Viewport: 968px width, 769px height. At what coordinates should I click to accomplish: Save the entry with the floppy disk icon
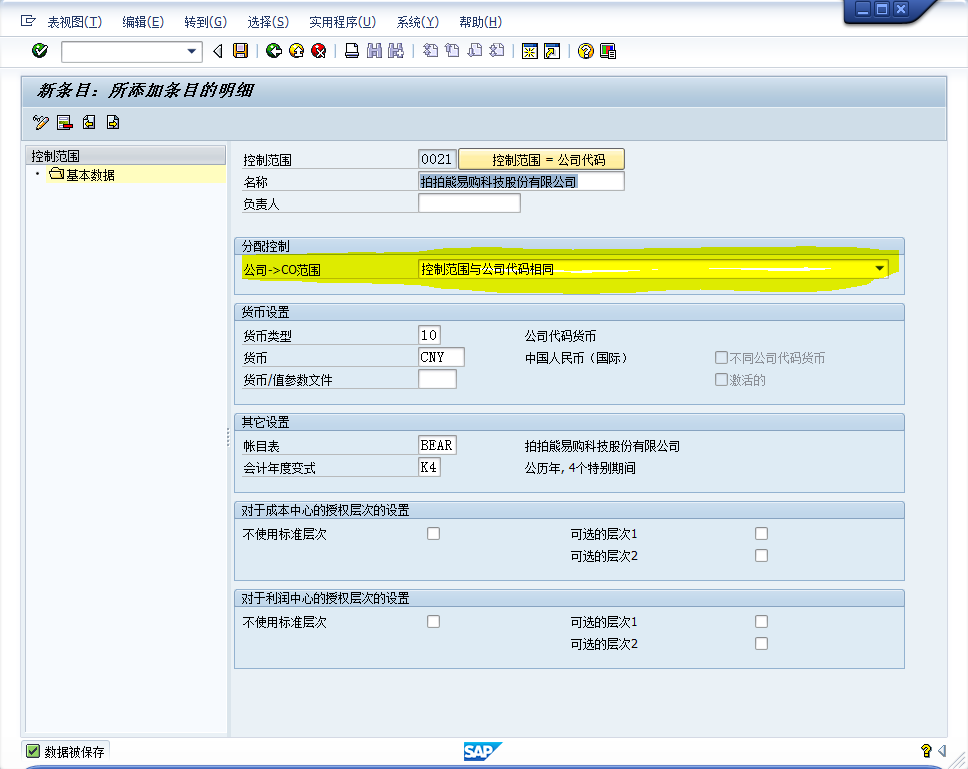pyautogui.click(x=240, y=51)
